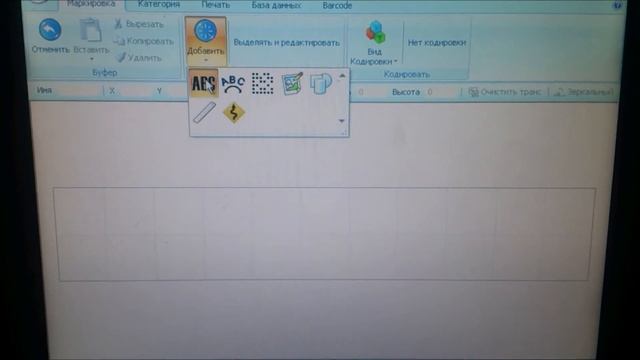Switch to the Печать tab
Screen dimensions: 640x360
pyautogui.click(x=215, y=5)
